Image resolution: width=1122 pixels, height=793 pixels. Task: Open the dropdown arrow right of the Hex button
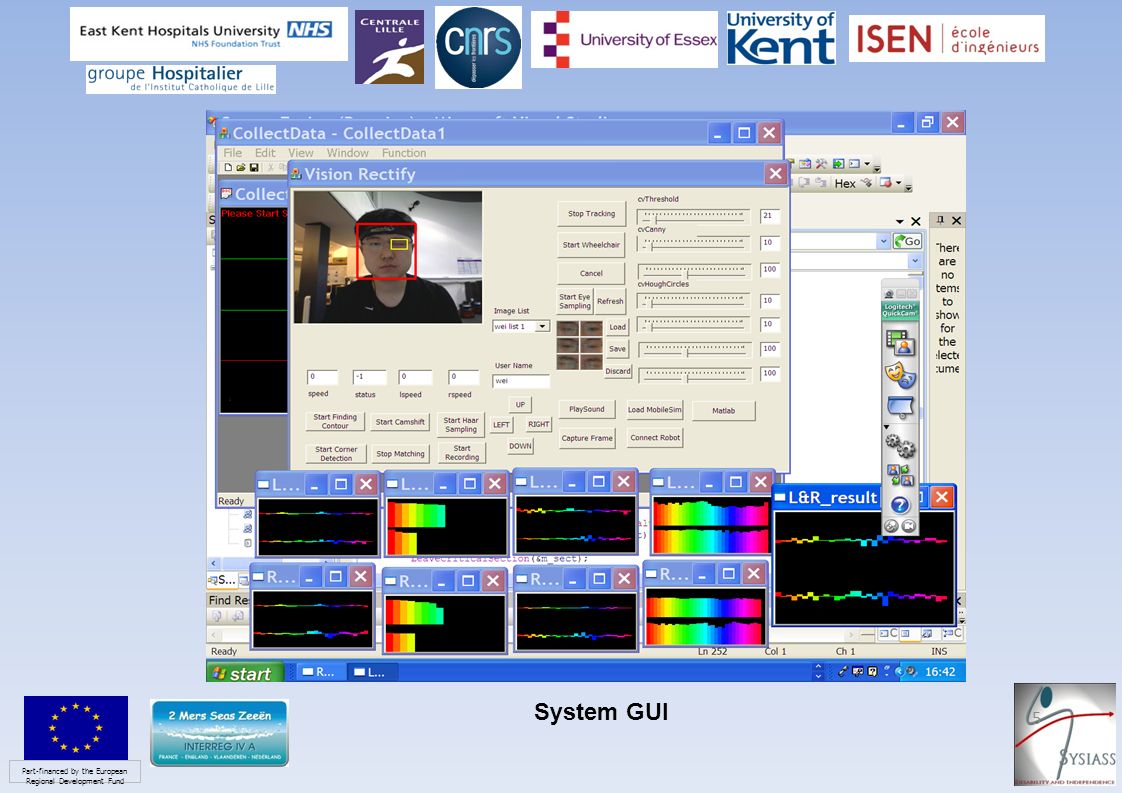click(899, 183)
